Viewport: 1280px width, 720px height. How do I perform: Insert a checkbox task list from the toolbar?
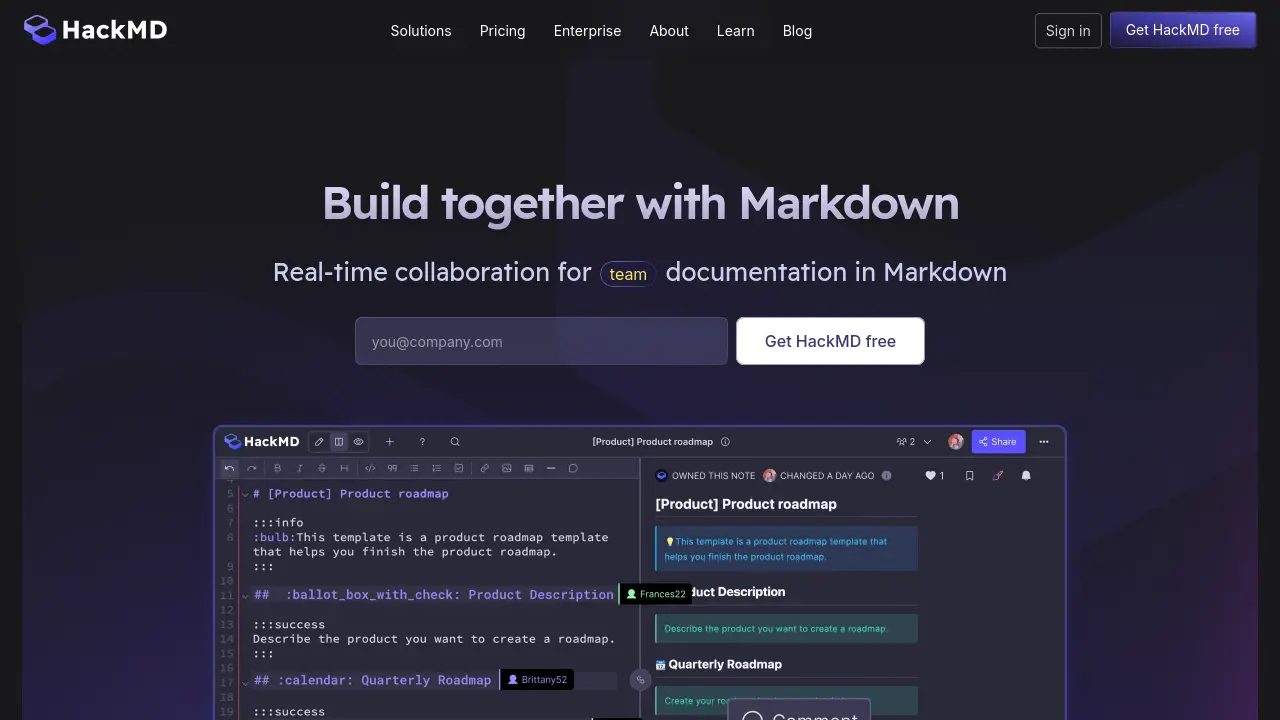pyautogui.click(x=459, y=468)
